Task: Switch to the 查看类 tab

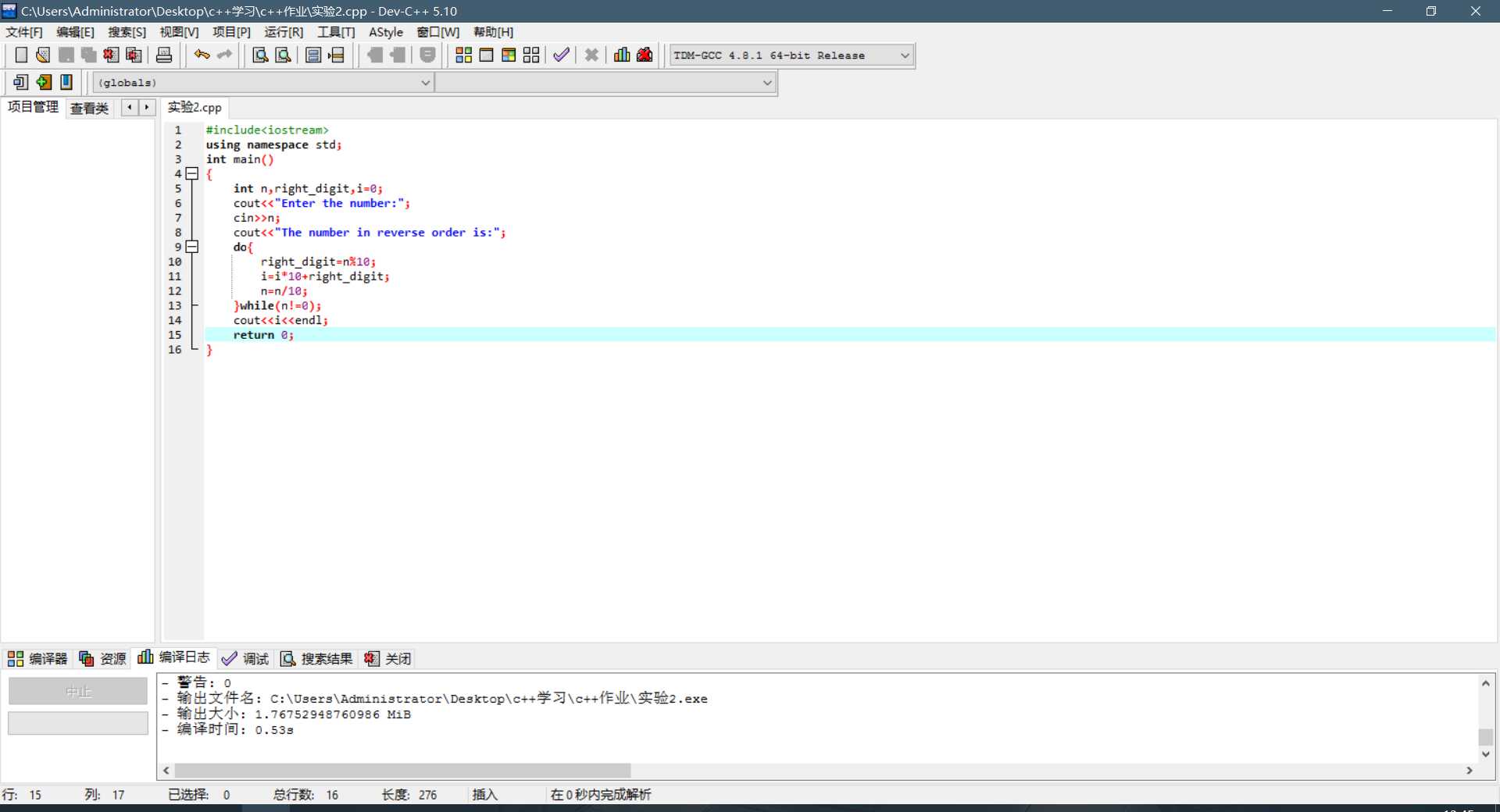Action: 90,109
